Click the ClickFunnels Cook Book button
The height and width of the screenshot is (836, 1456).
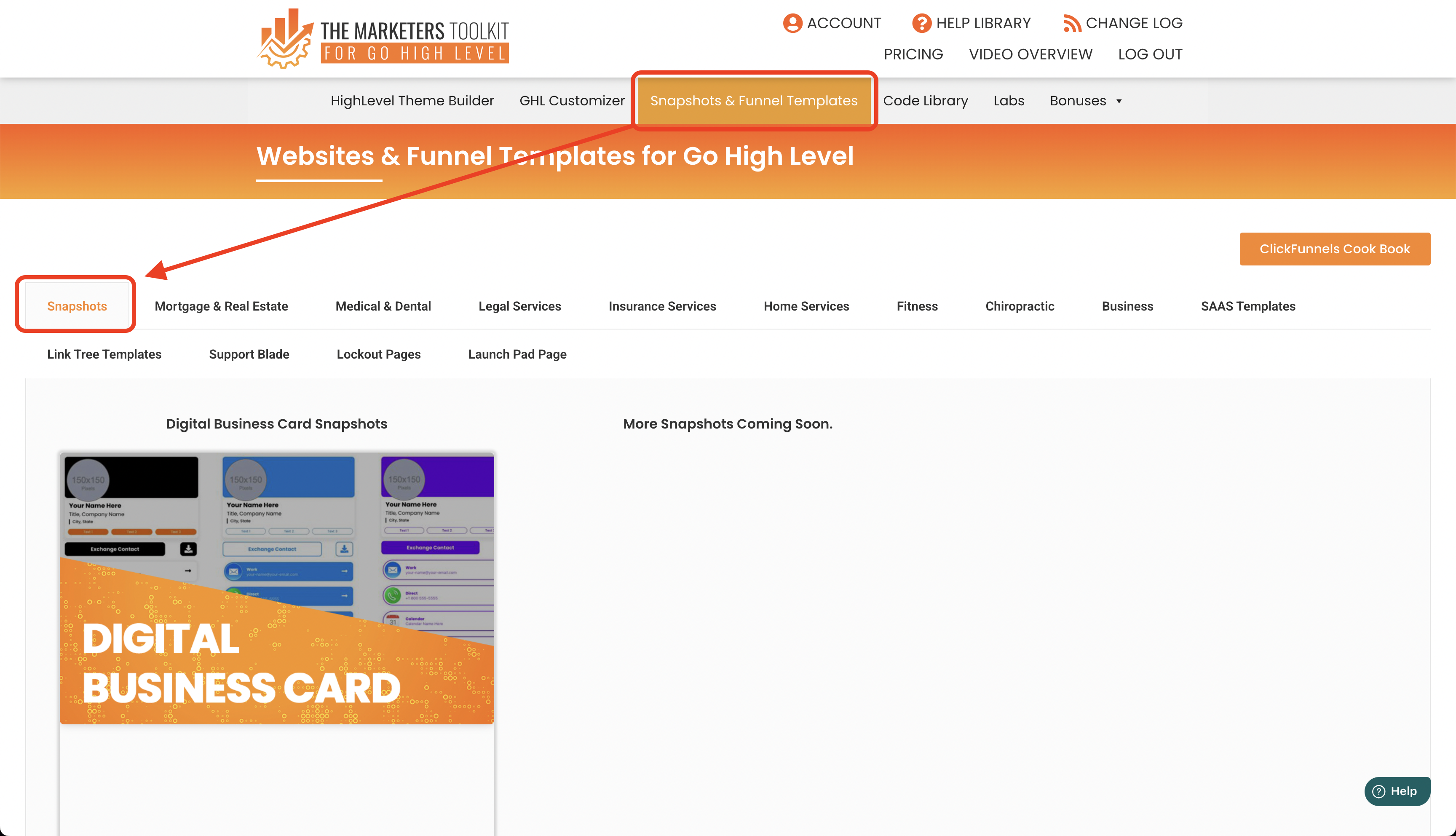click(1334, 249)
